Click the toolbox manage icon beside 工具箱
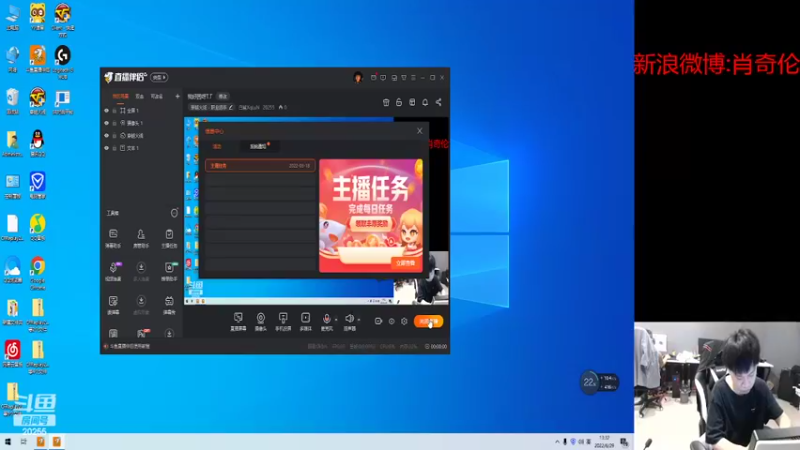The image size is (800, 450). (174, 213)
